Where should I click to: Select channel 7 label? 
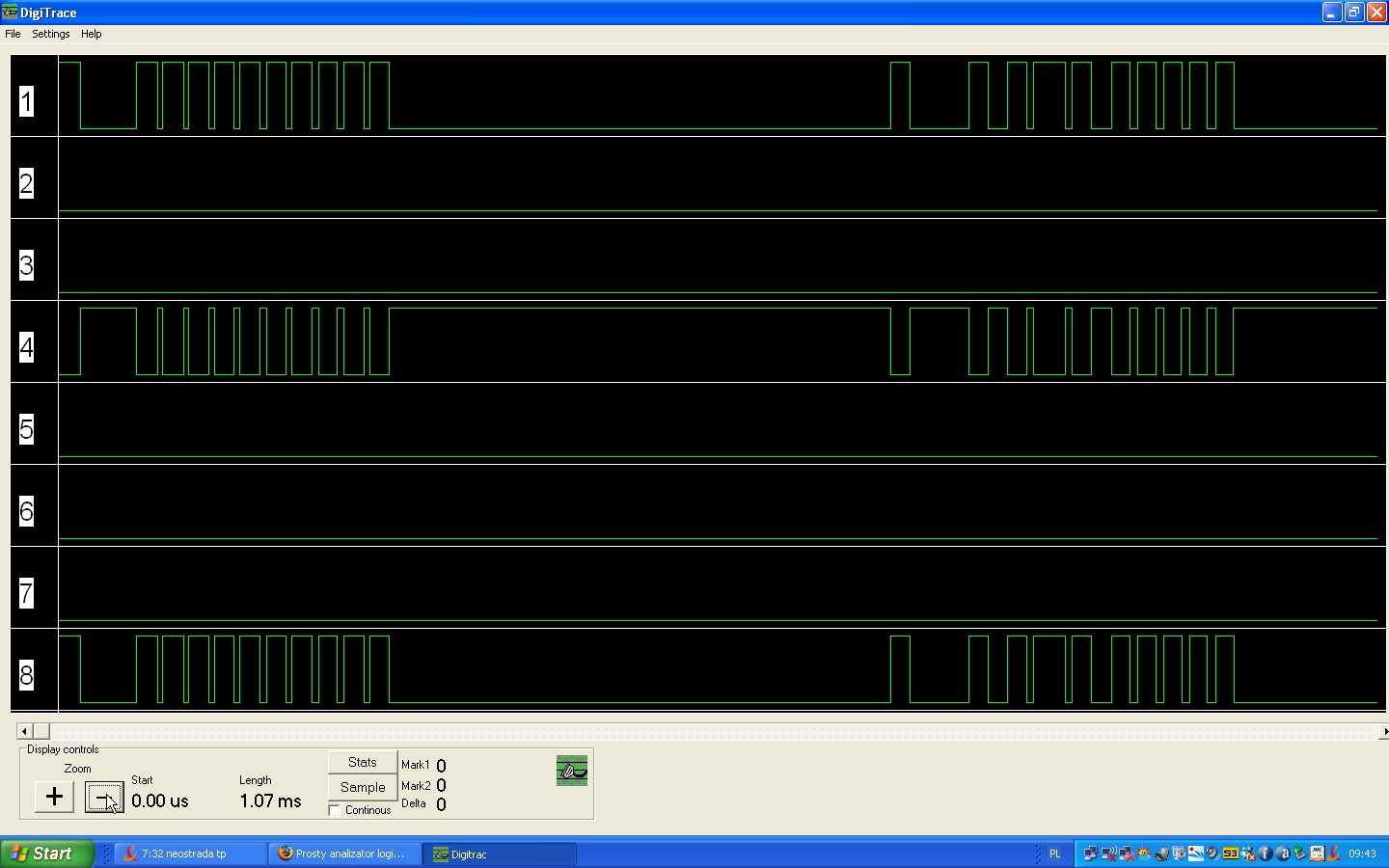[27, 593]
